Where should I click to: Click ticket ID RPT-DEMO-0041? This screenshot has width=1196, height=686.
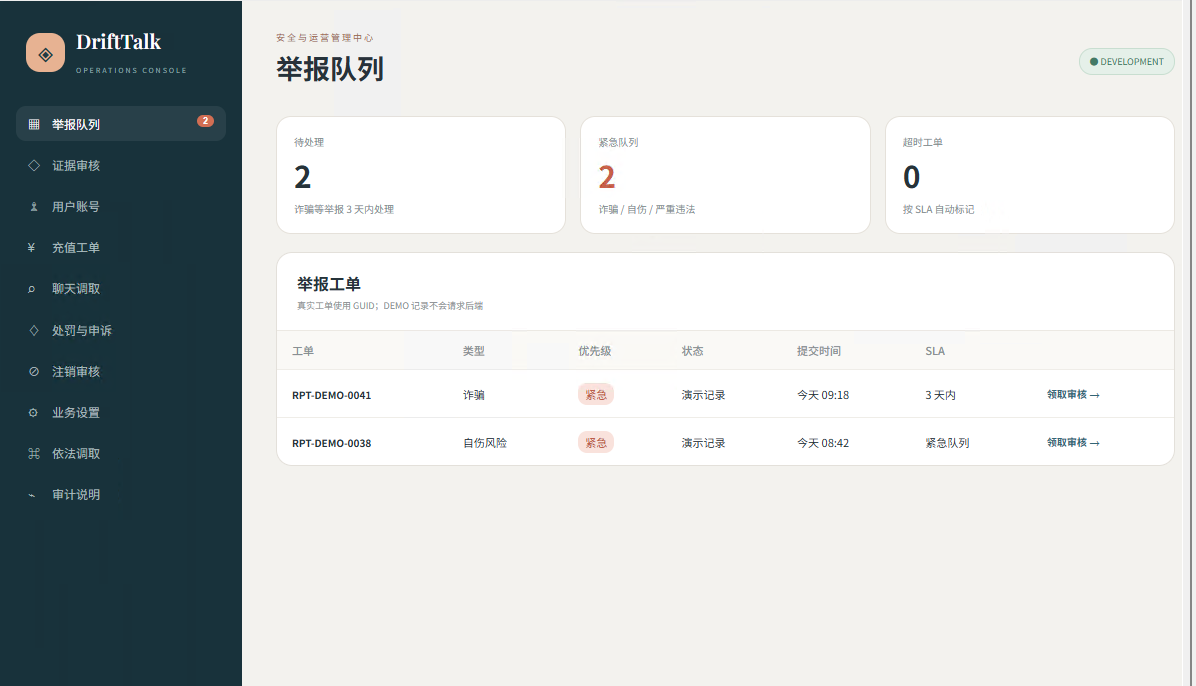coord(331,395)
